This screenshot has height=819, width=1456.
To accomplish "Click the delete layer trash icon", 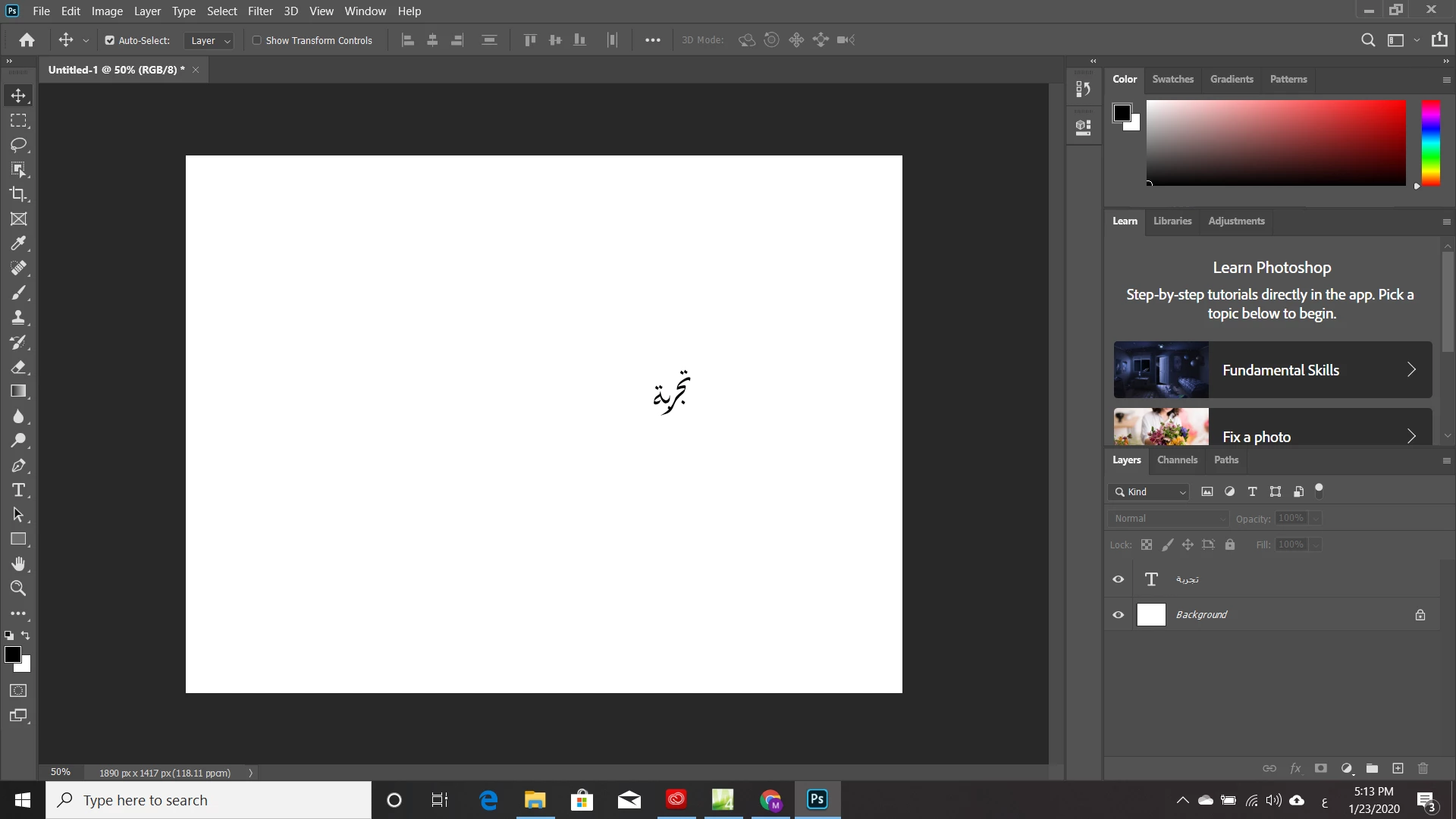I will point(1423,768).
